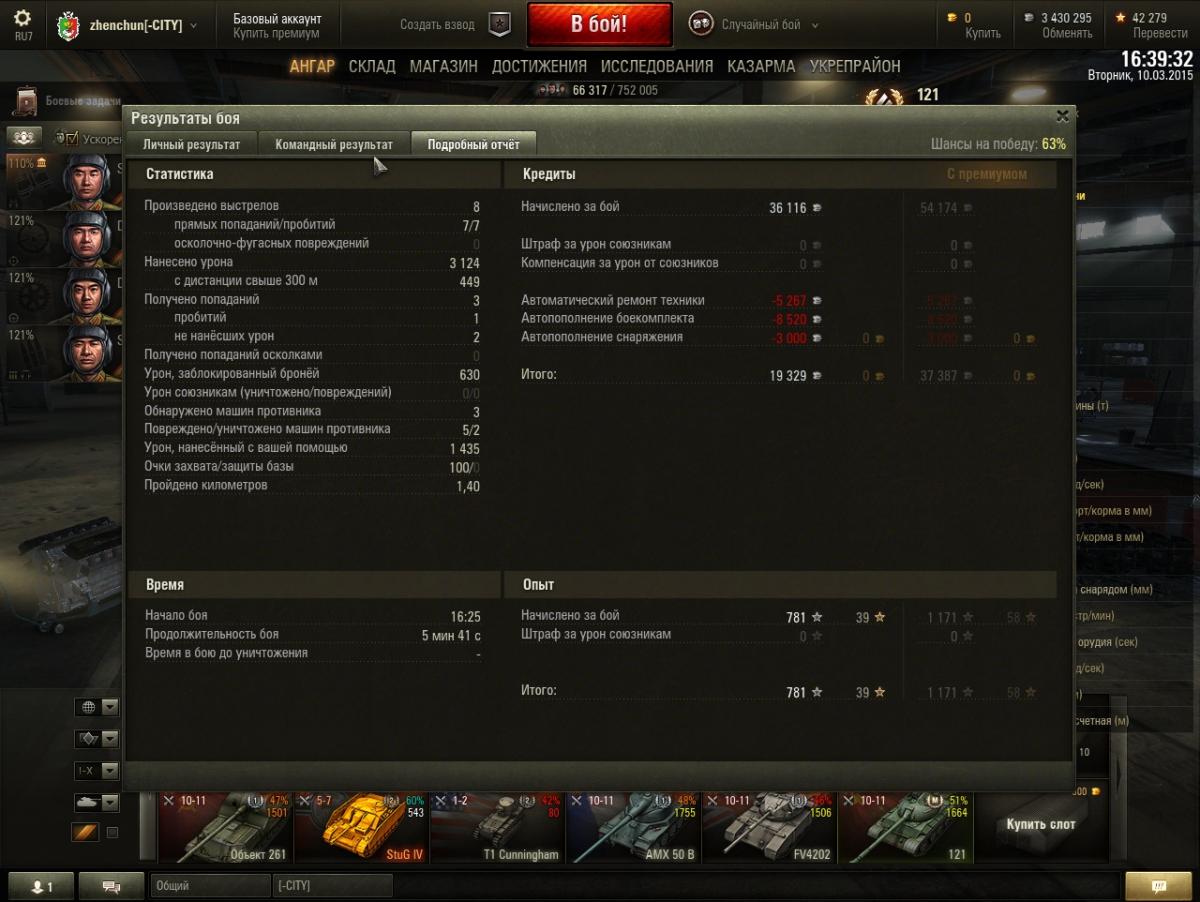
Task: Click the 36 116 credits earned value
Action: pyautogui.click(x=788, y=208)
